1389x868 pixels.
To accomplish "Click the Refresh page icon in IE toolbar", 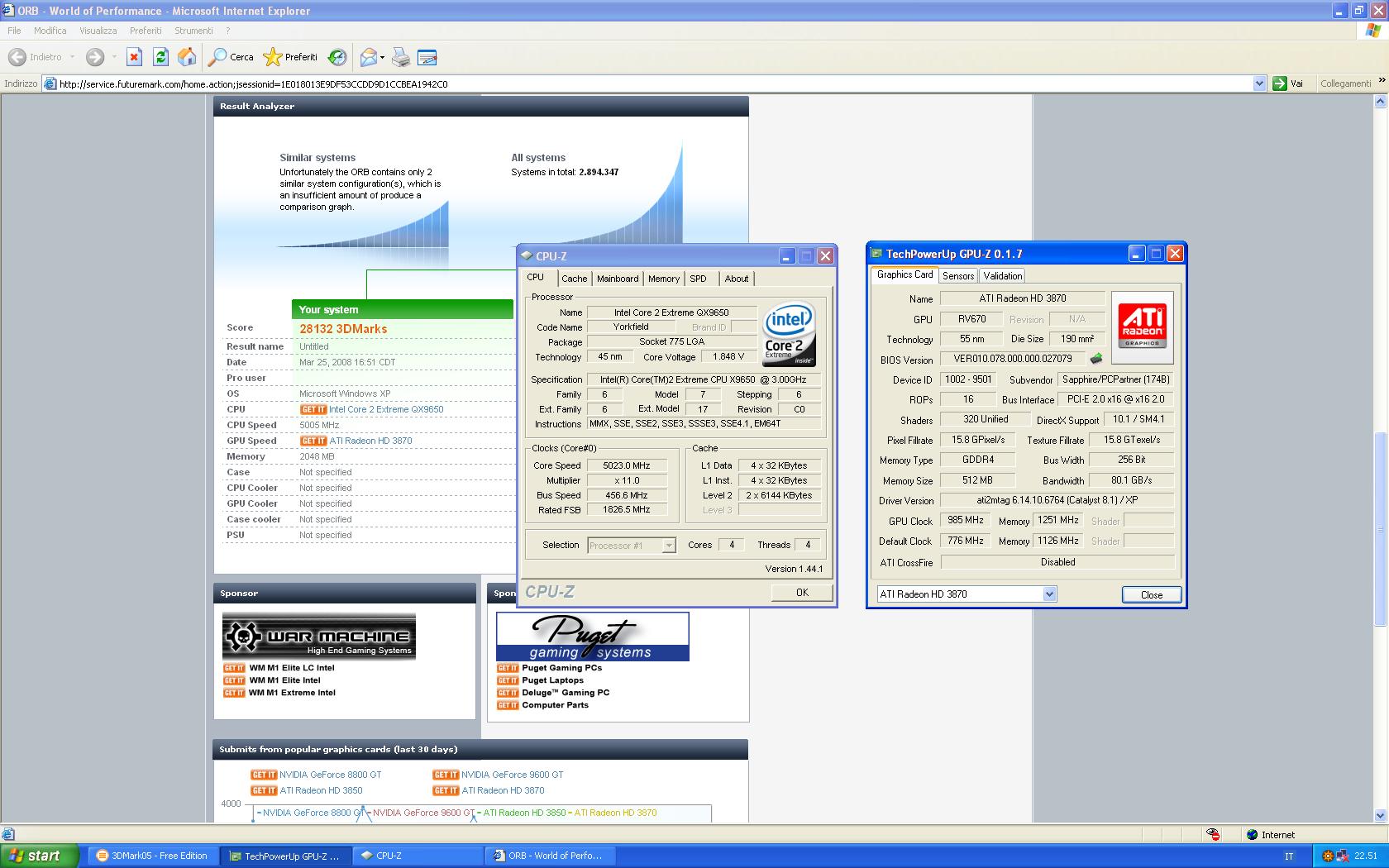I will pos(160,57).
